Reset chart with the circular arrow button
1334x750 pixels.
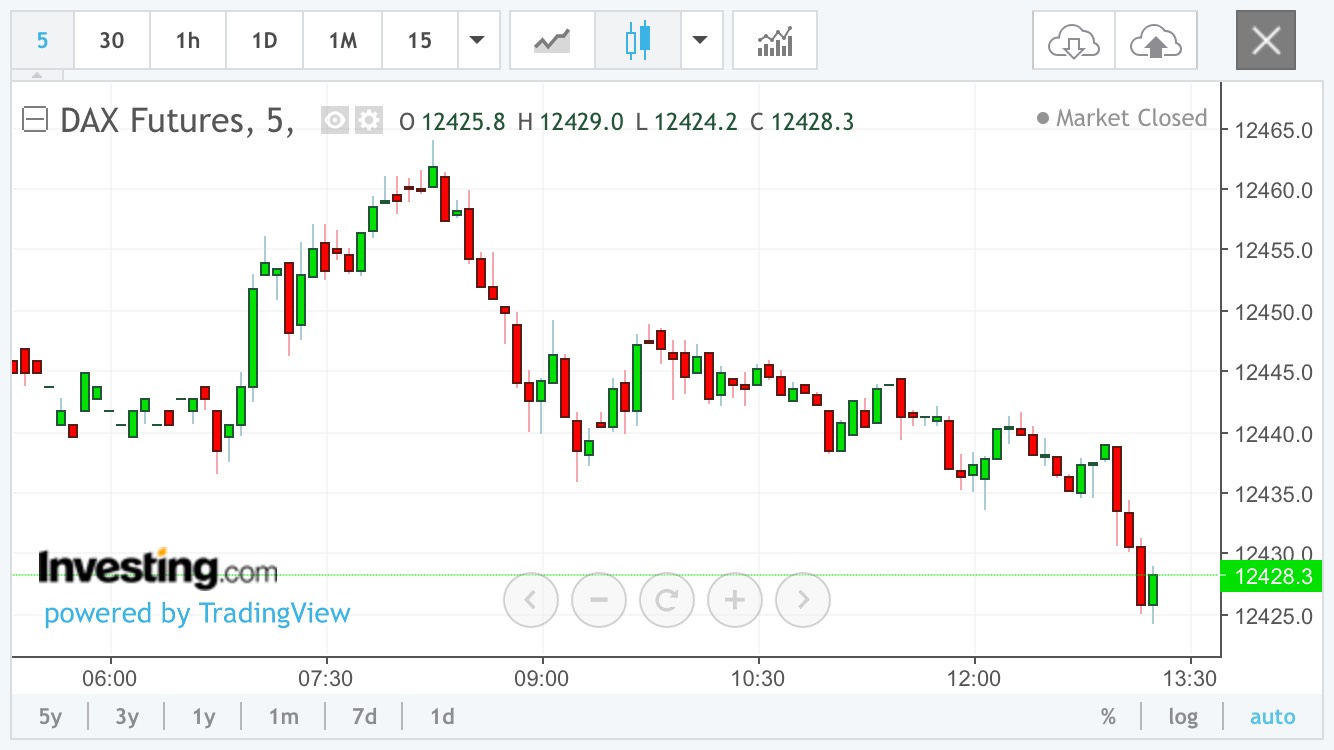pos(667,600)
